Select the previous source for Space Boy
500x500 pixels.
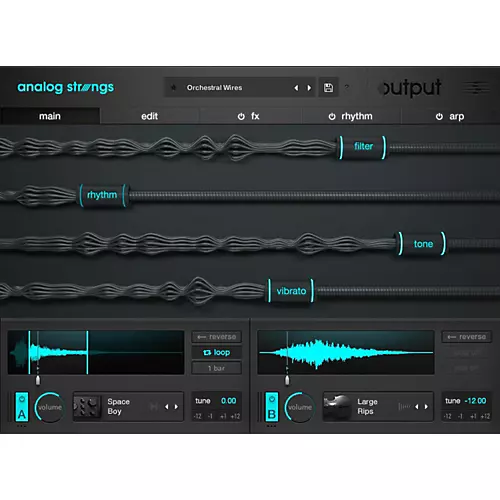pyautogui.click(x=166, y=407)
